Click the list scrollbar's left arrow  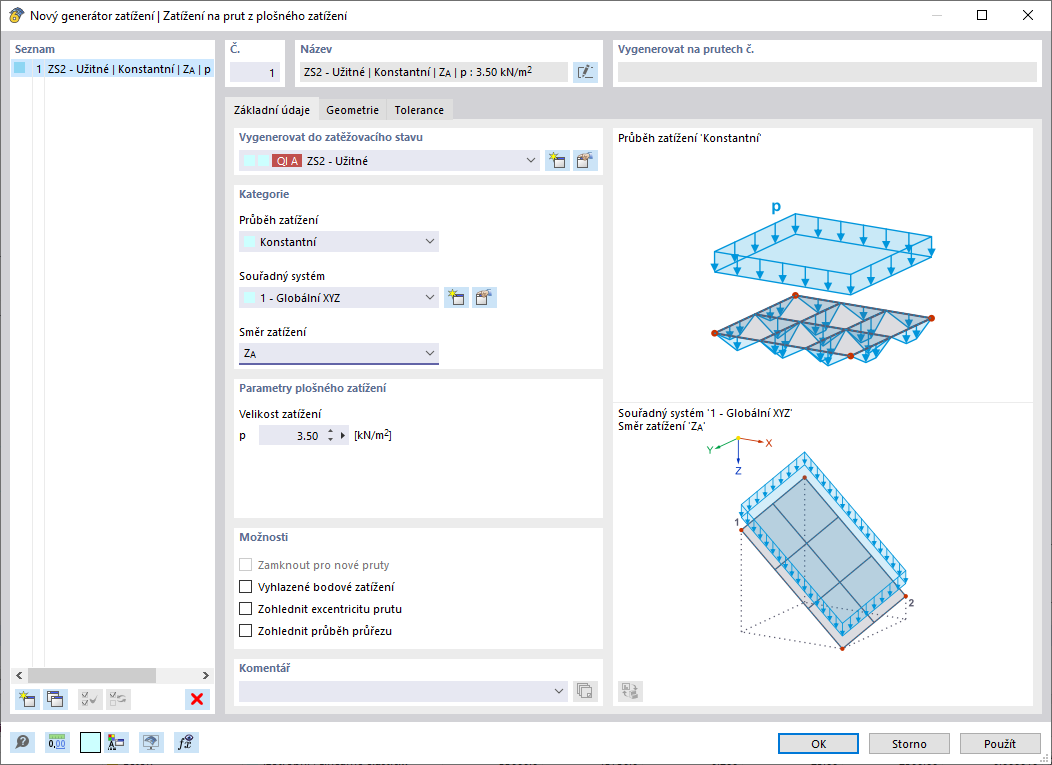pyautogui.click(x=19, y=675)
